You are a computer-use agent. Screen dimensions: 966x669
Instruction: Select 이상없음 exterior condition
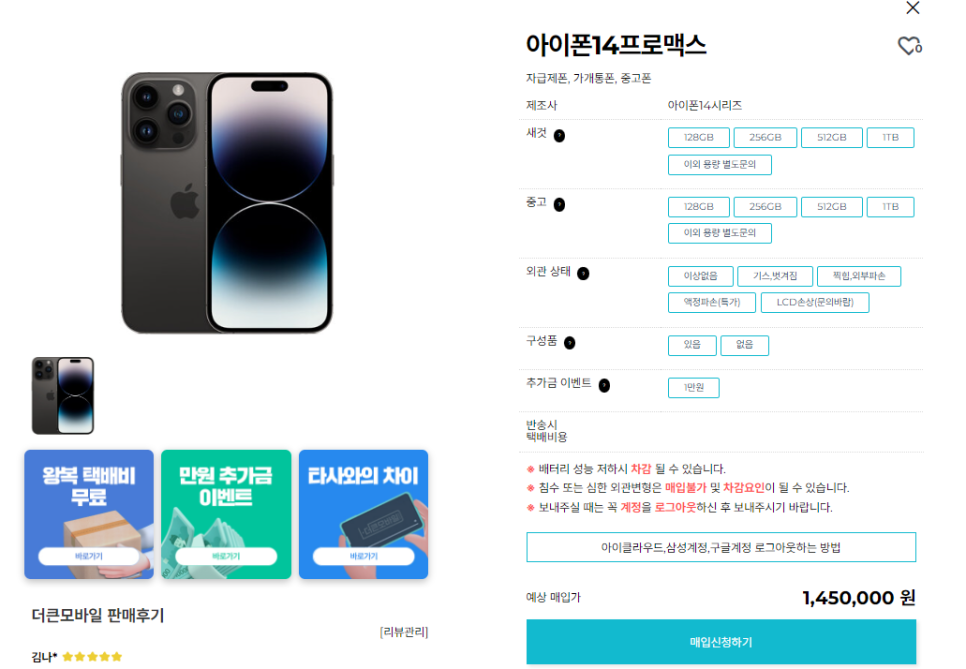[x=700, y=276]
